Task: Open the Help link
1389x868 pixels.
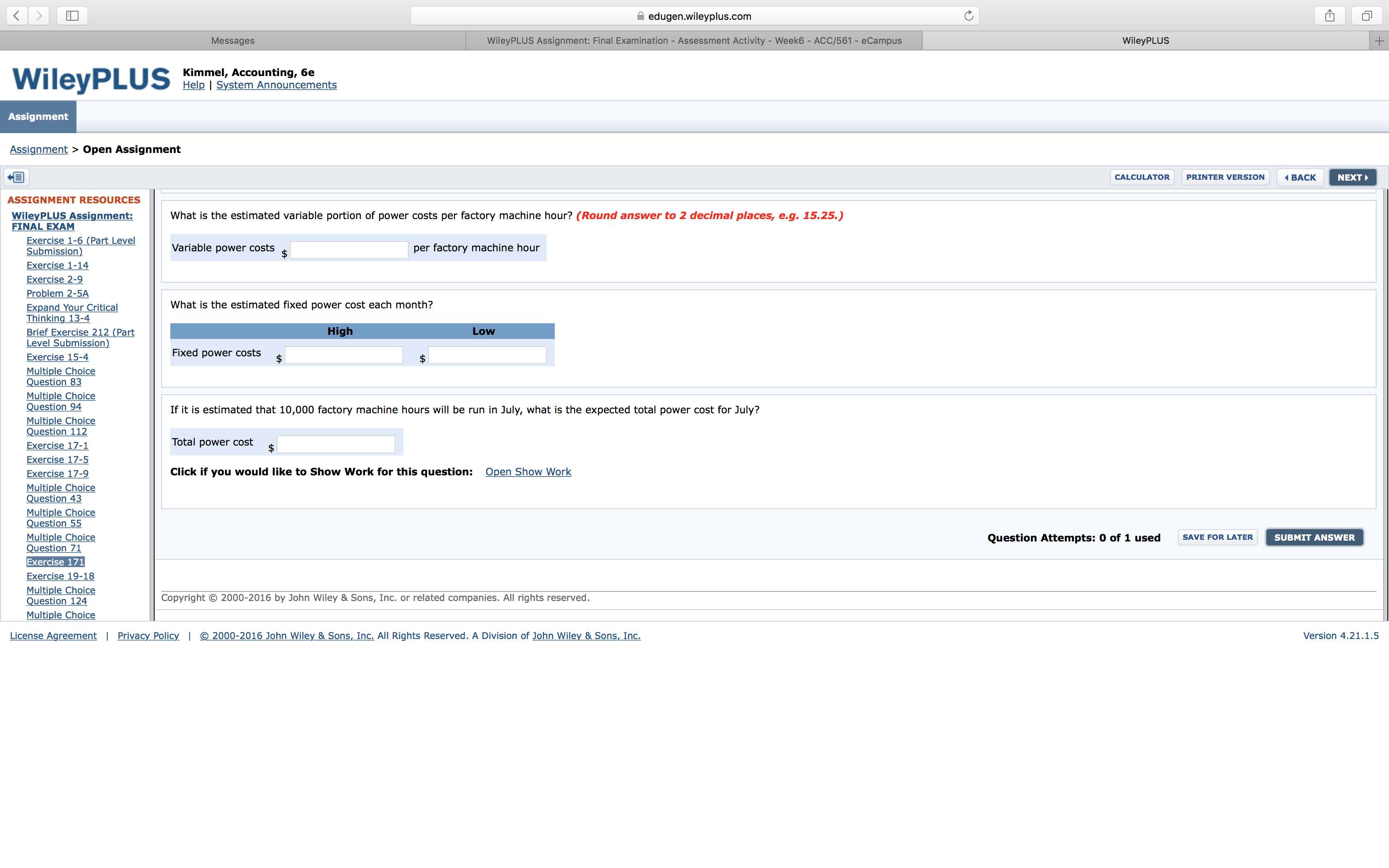Action: (193, 85)
